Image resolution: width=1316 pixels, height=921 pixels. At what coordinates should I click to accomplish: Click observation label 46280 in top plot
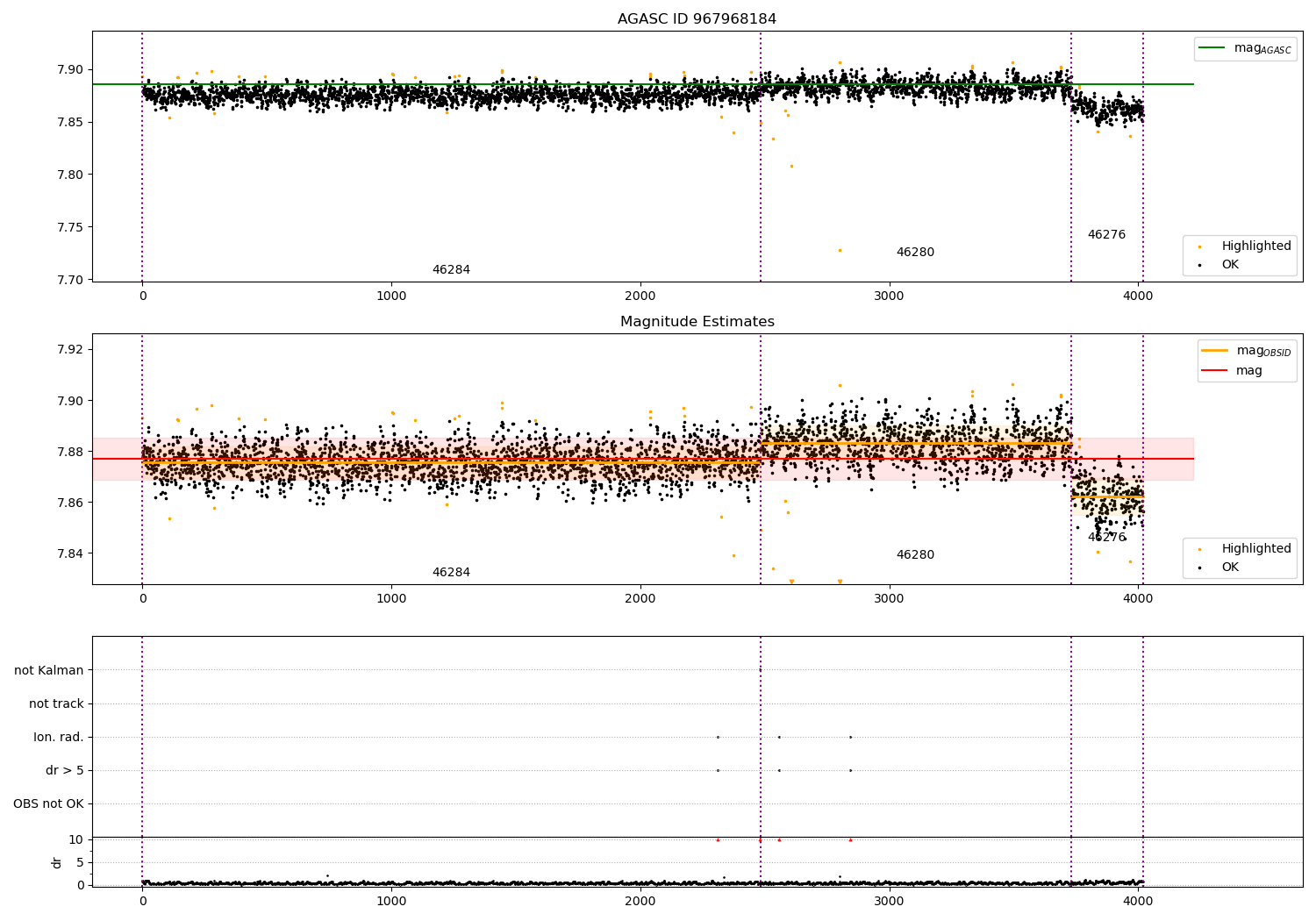pyautogui.click(x=915, y=253)
